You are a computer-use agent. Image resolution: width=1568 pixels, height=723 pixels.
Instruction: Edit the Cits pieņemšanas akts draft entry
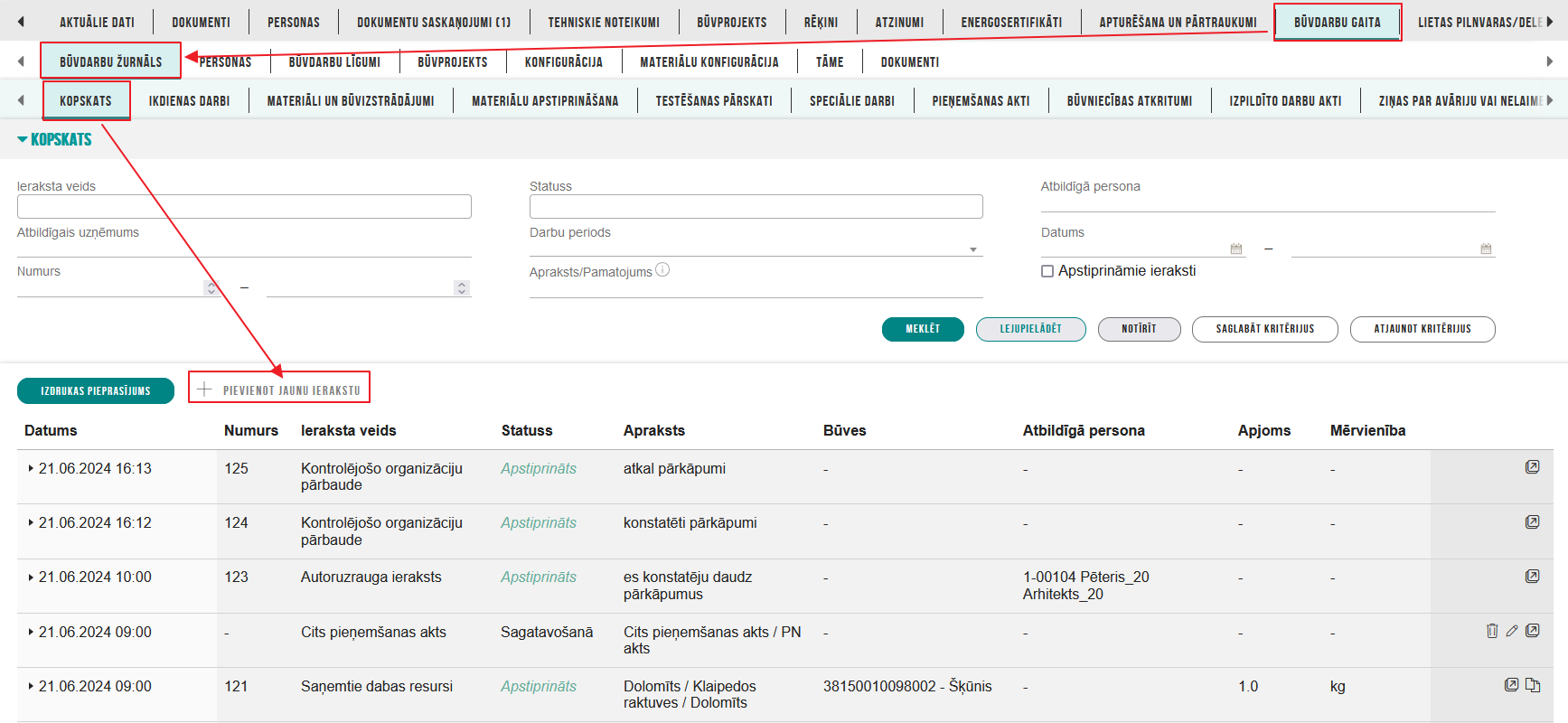[1512, 631]
